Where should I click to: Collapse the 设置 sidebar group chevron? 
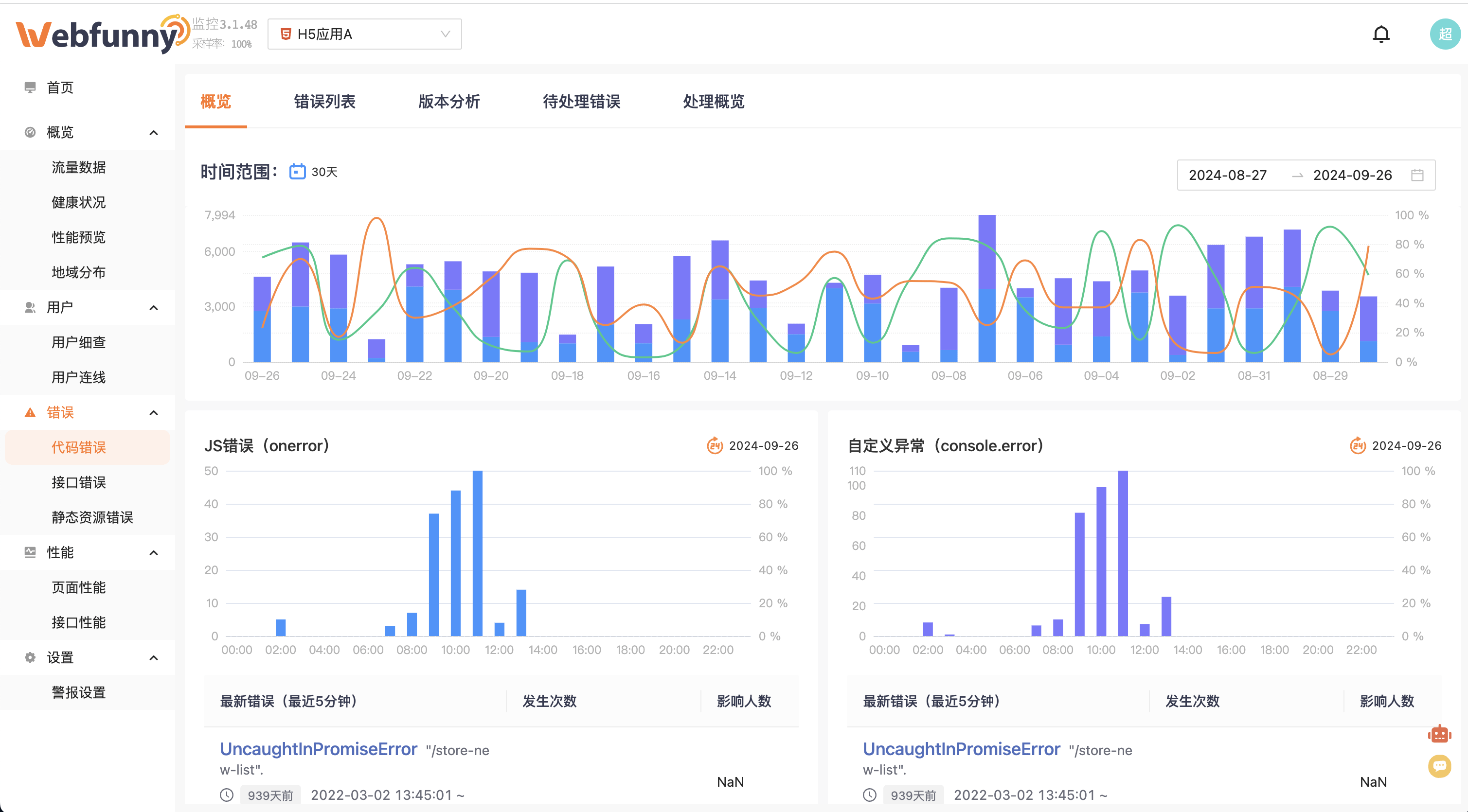pyautogui.click(x=153, y=657)
